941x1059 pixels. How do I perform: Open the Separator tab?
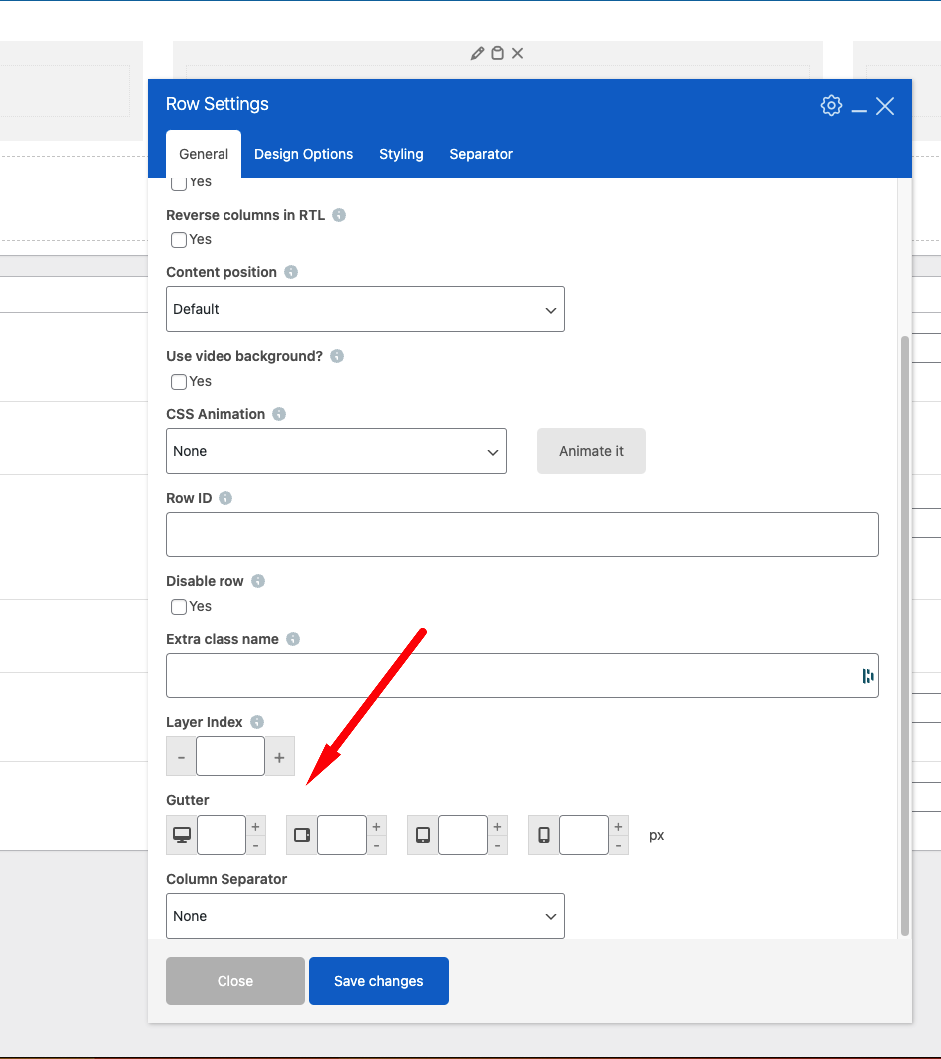coord(481,154)
